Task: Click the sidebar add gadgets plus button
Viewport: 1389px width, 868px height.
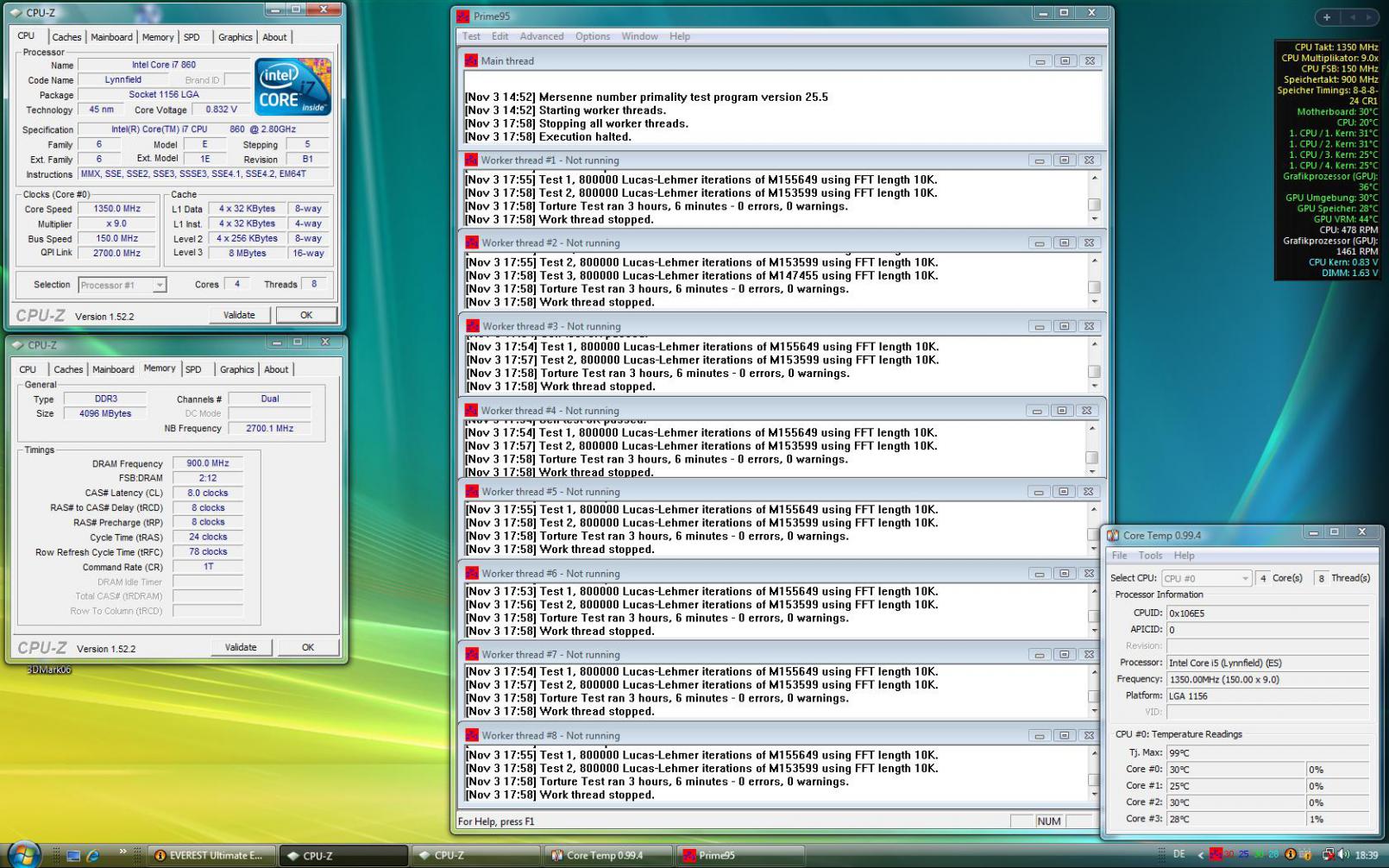Action: pos(1327,17)
